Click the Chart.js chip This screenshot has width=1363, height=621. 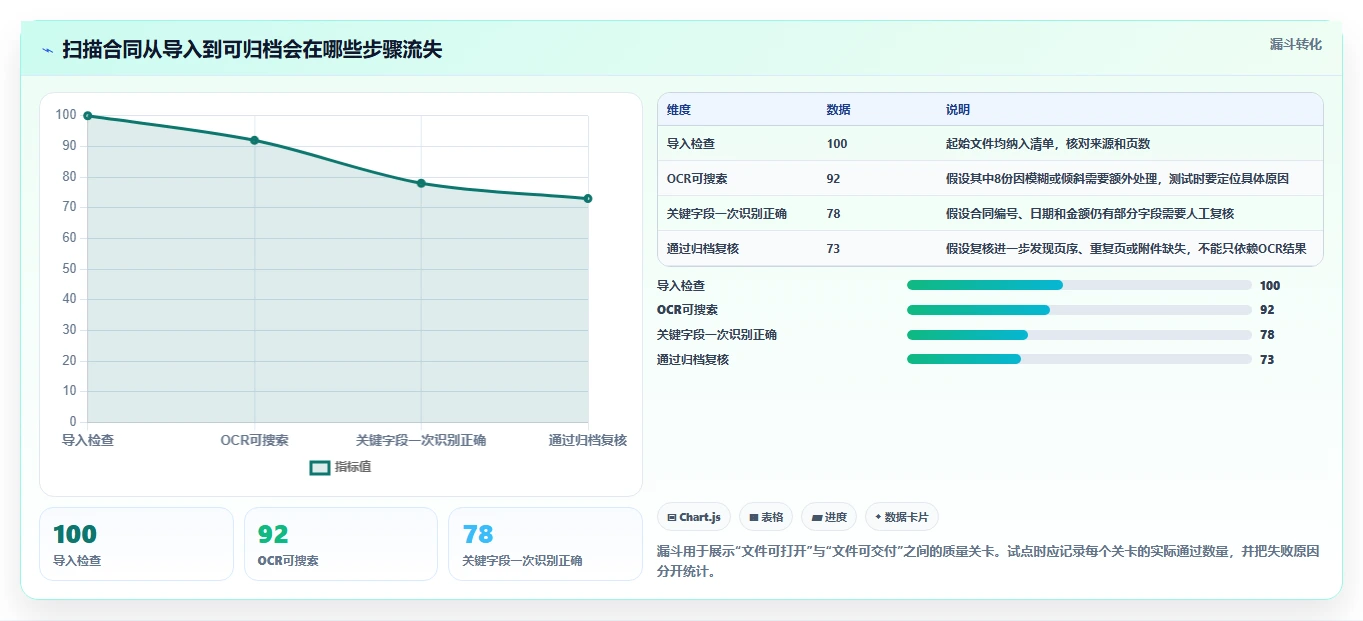click(694, 517)
